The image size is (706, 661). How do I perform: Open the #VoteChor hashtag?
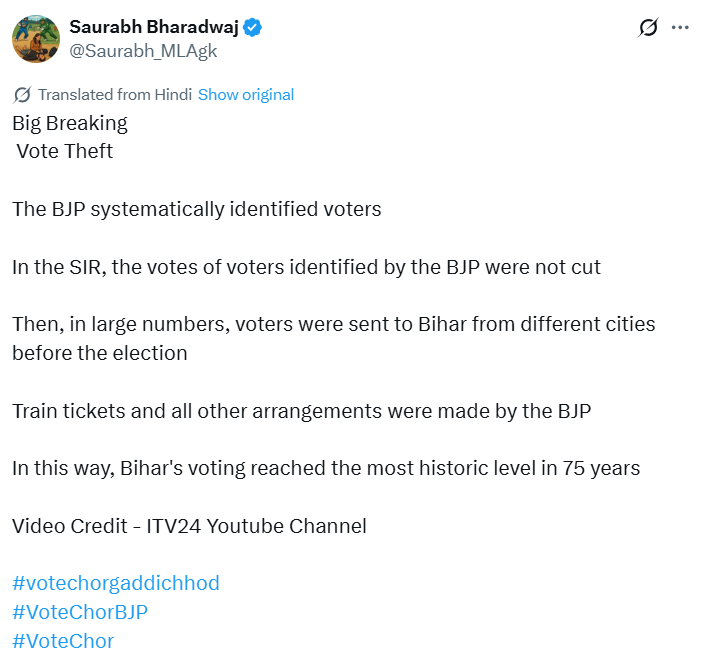click(63, 641)
